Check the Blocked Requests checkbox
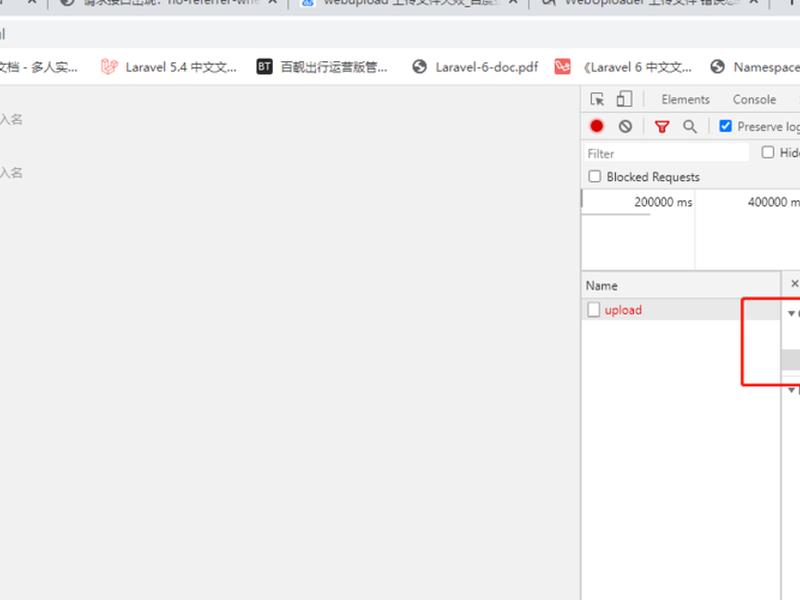800x600 pixels. coord(594,177)
